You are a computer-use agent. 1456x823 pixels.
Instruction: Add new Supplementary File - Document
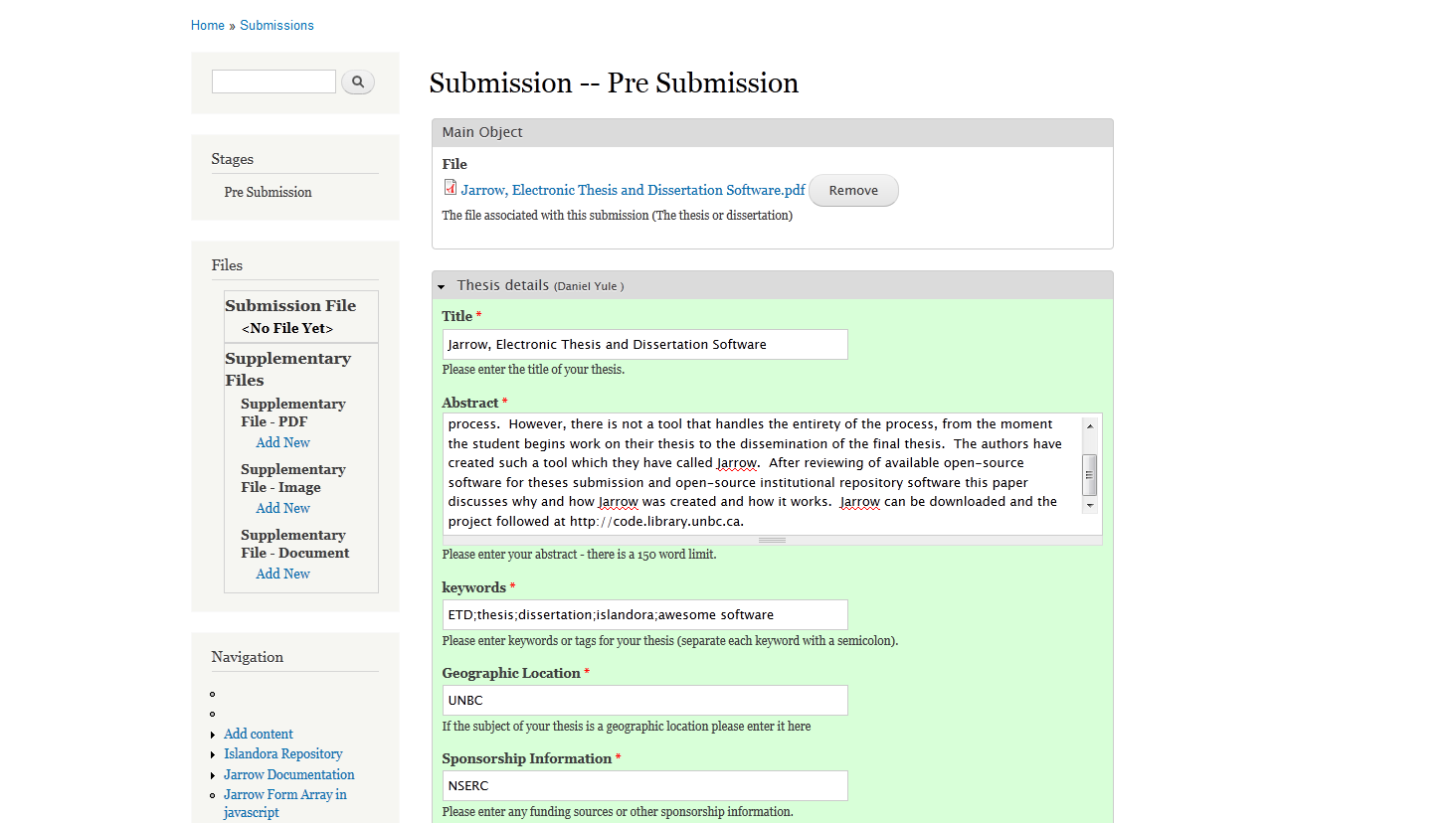282,574
